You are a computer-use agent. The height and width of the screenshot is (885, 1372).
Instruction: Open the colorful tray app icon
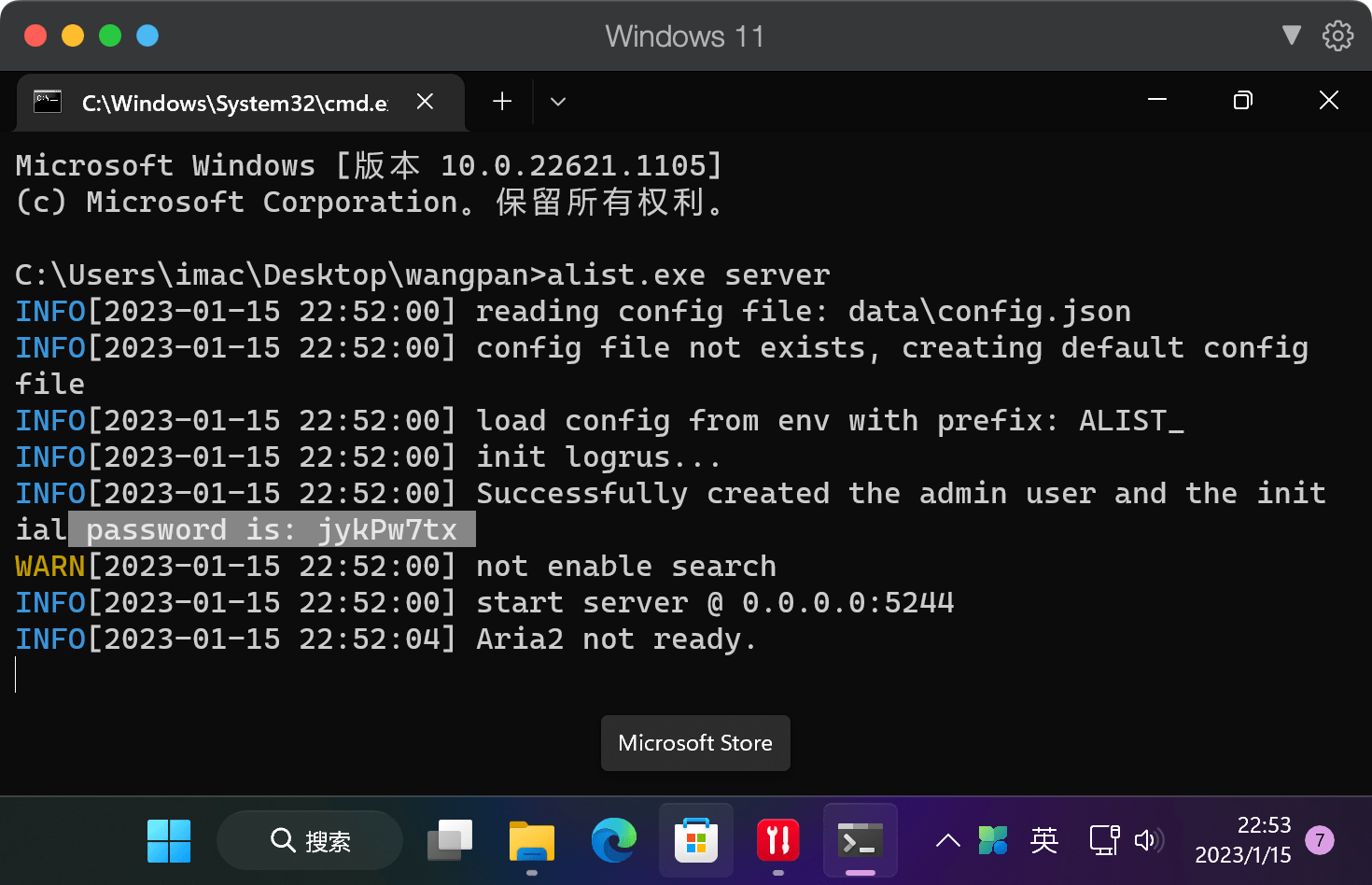993,840
